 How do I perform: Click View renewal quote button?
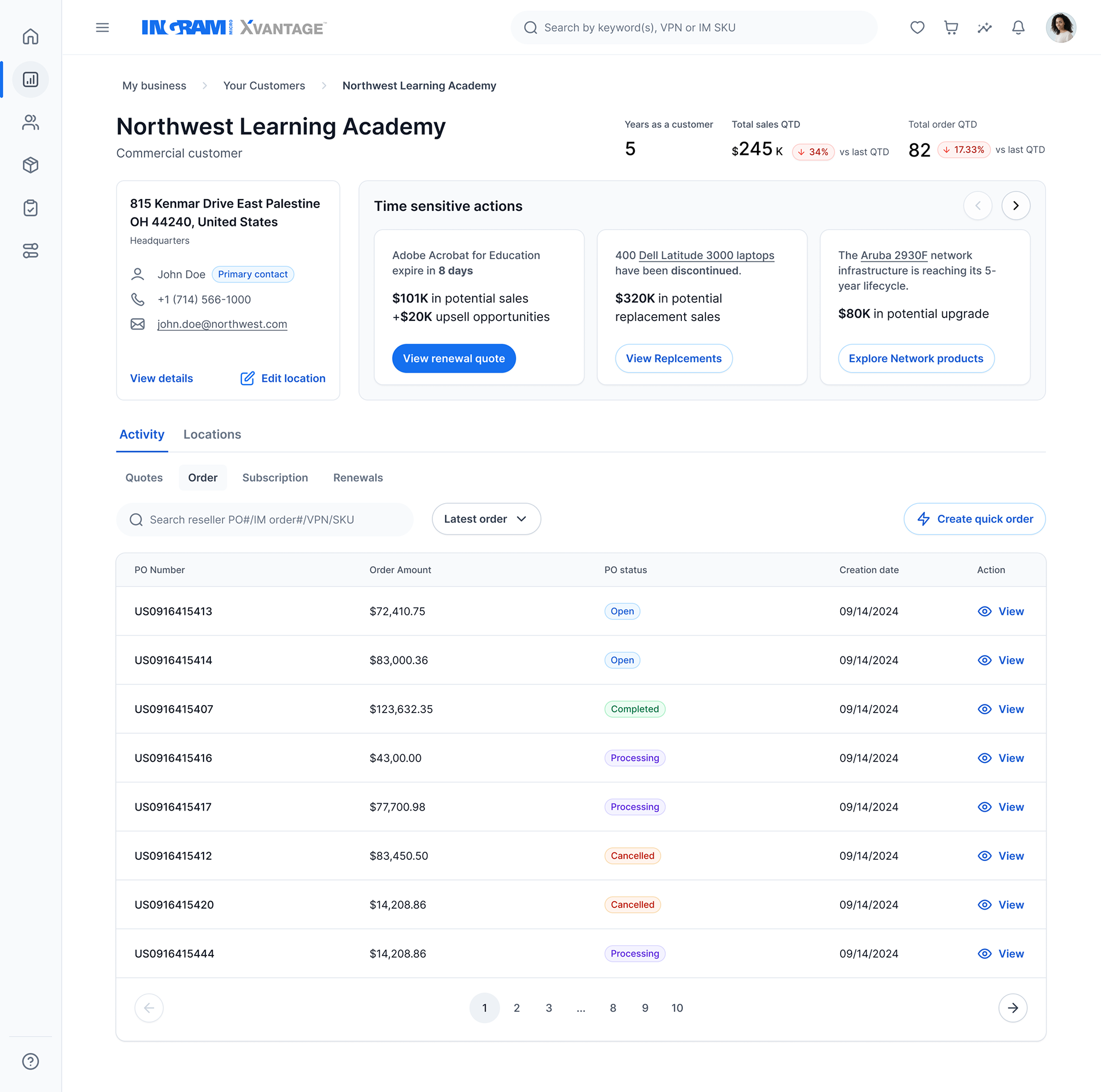(x=454, y=358)
